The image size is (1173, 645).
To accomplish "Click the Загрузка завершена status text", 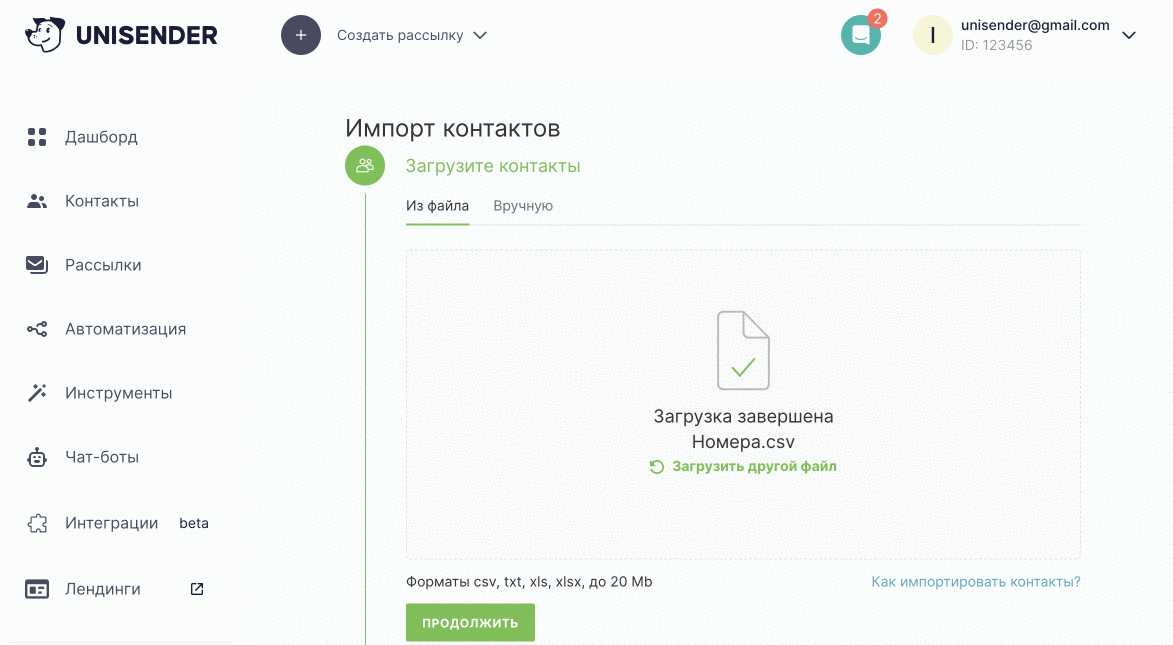I will (x=744, y=416).
